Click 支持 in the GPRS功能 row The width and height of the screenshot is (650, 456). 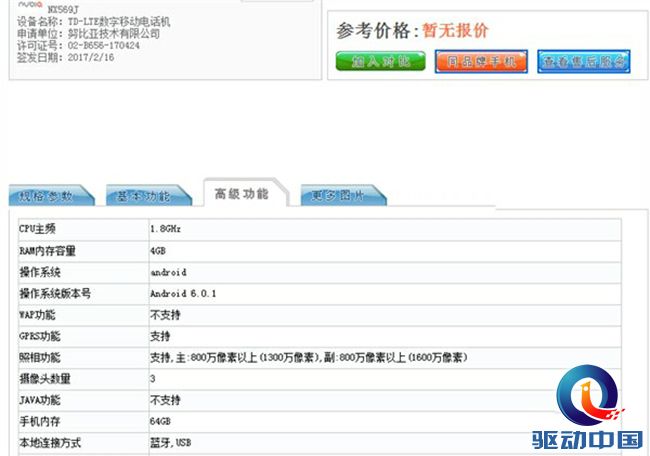point(160,336)
